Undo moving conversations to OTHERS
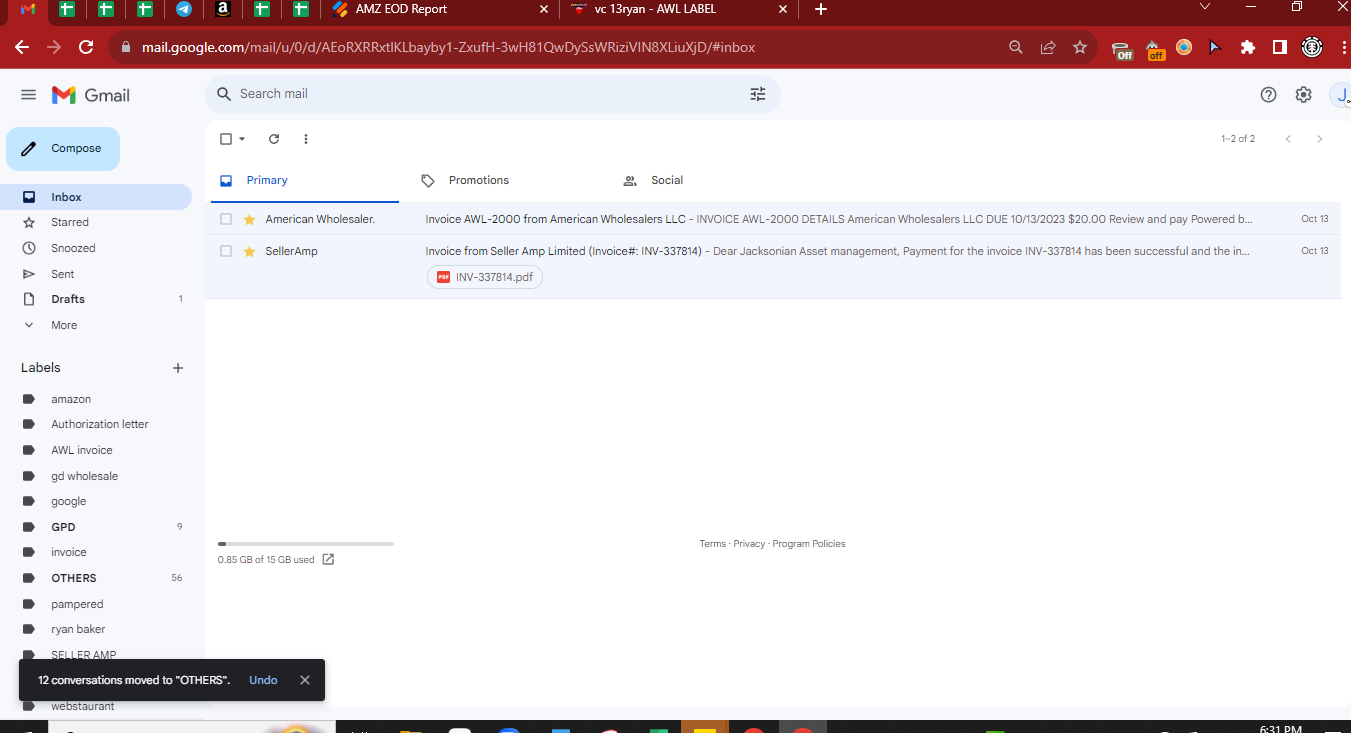The image size is (1351, 733). (x=263, y=680)
